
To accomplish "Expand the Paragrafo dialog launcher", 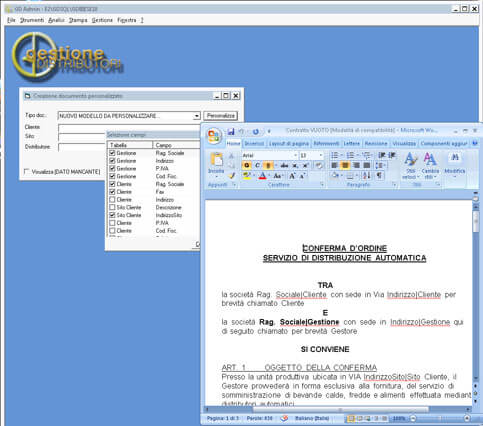I will (394, 184).
